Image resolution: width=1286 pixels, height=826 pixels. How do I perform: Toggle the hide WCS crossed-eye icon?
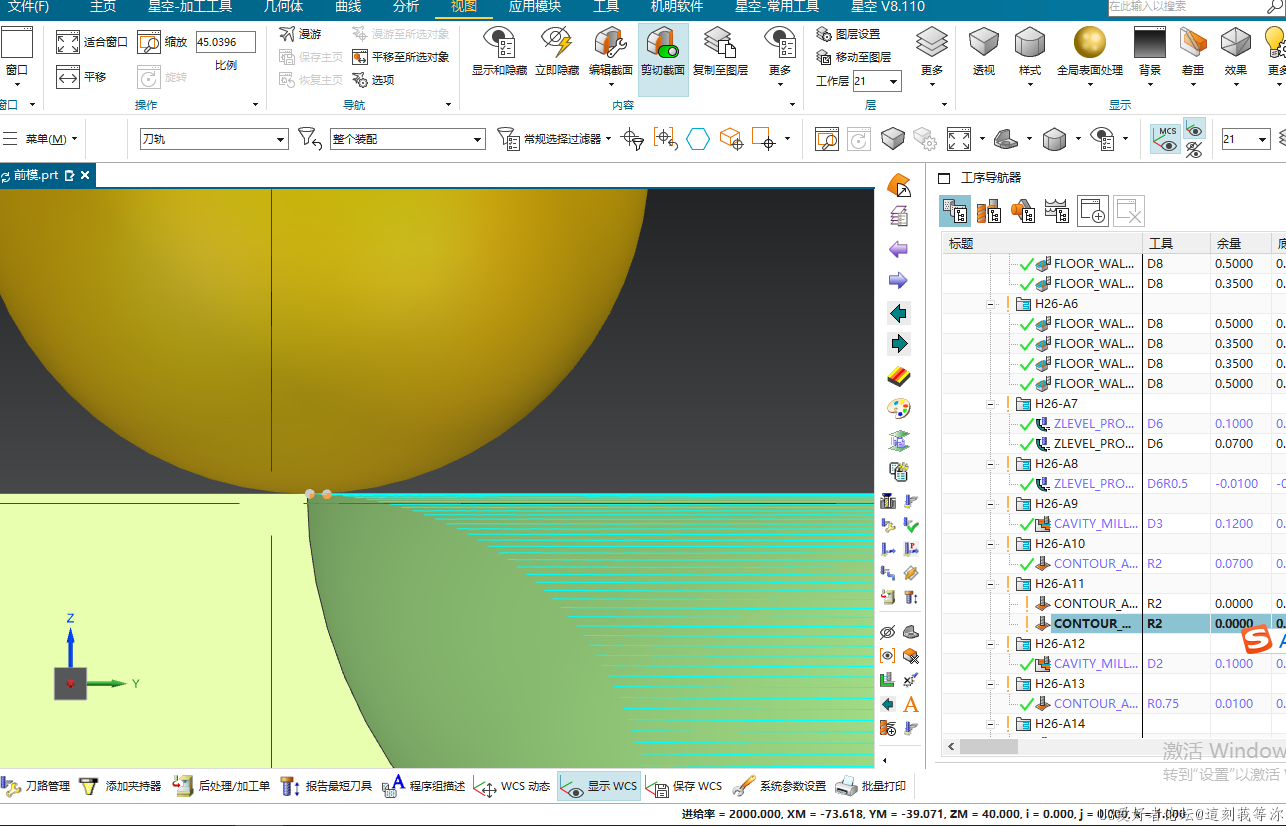pyautogui.click(x=1194, y=150)
